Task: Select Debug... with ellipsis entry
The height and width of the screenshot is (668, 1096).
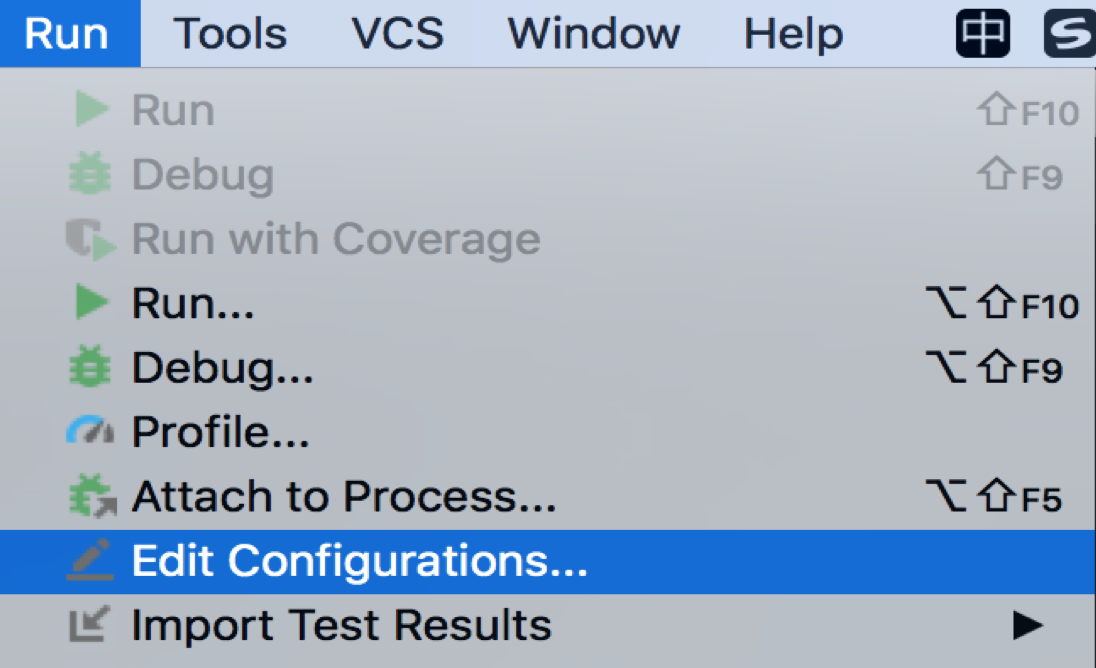Action: 548,368
